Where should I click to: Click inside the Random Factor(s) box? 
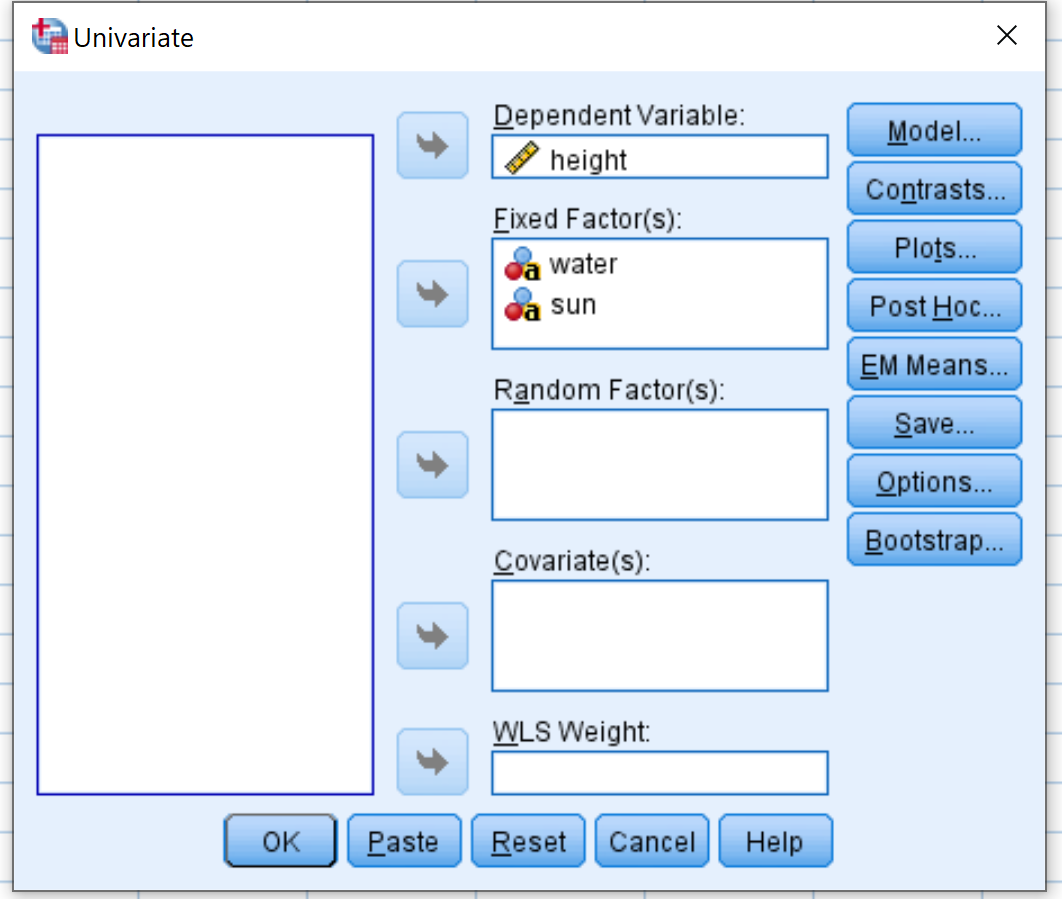(x=660, y=465)
